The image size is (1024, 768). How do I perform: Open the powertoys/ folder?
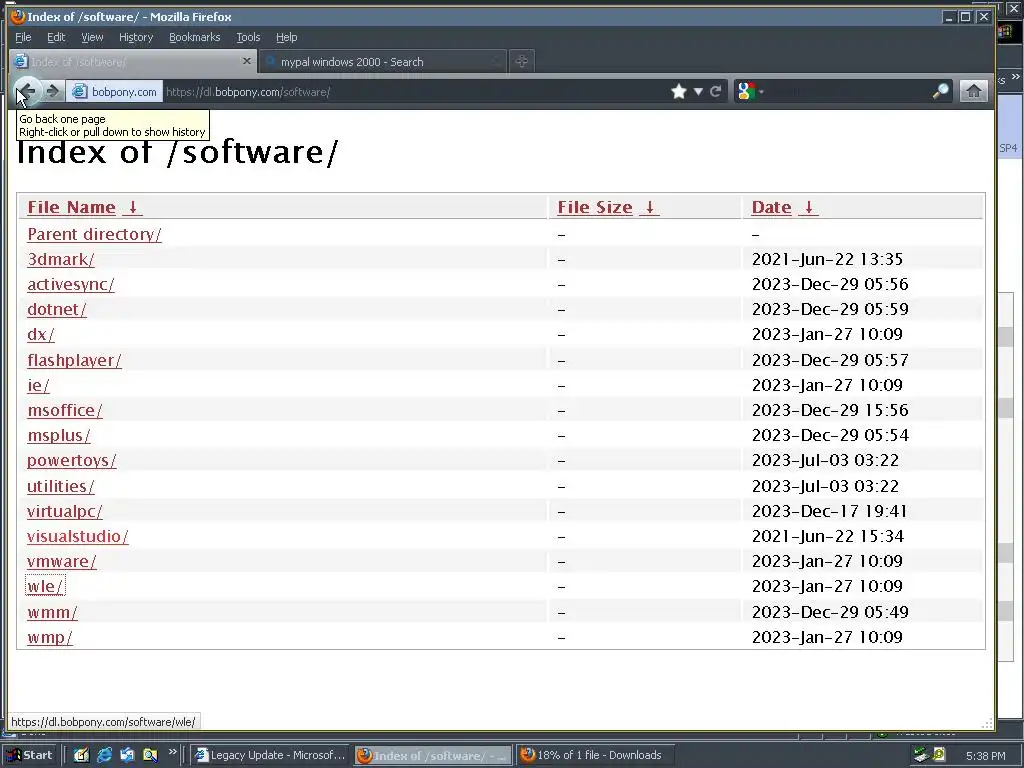(x=72, y=460)
